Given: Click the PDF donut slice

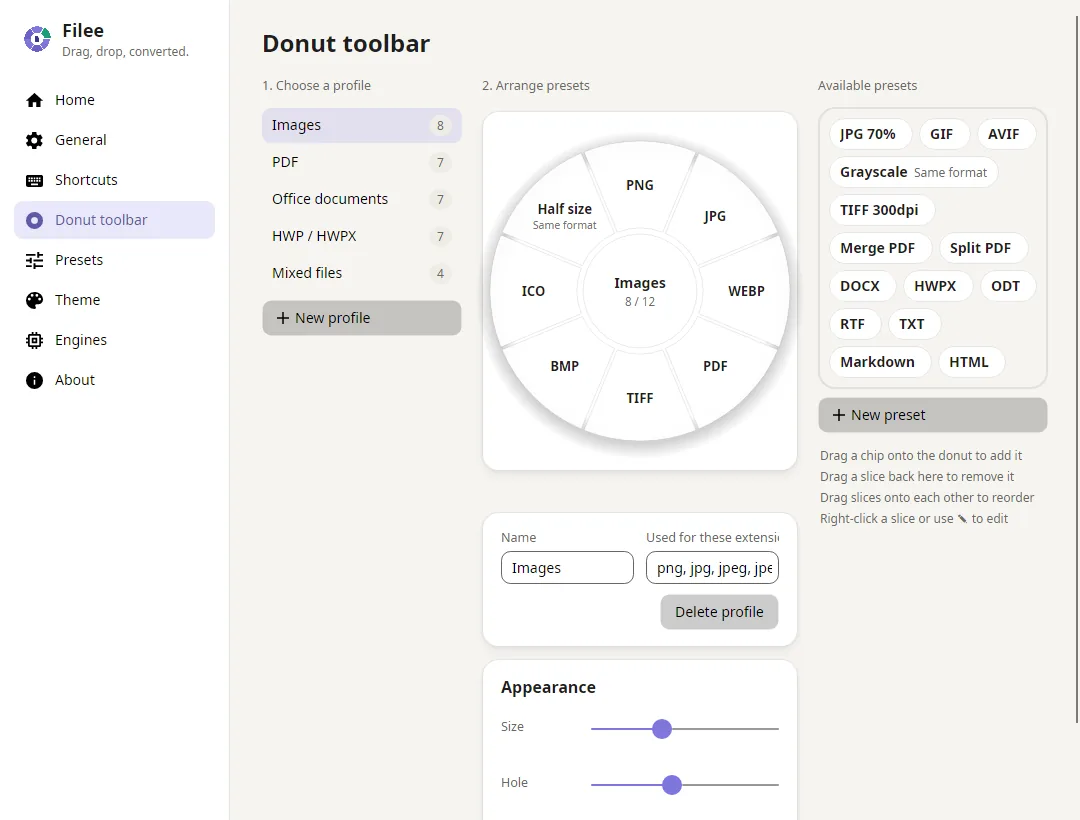Looking at the screenshot, I should [x=715, y=366].
